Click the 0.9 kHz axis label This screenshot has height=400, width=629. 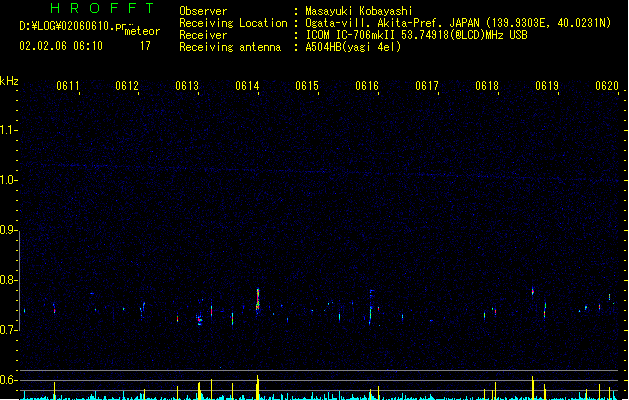coord(8,230)
